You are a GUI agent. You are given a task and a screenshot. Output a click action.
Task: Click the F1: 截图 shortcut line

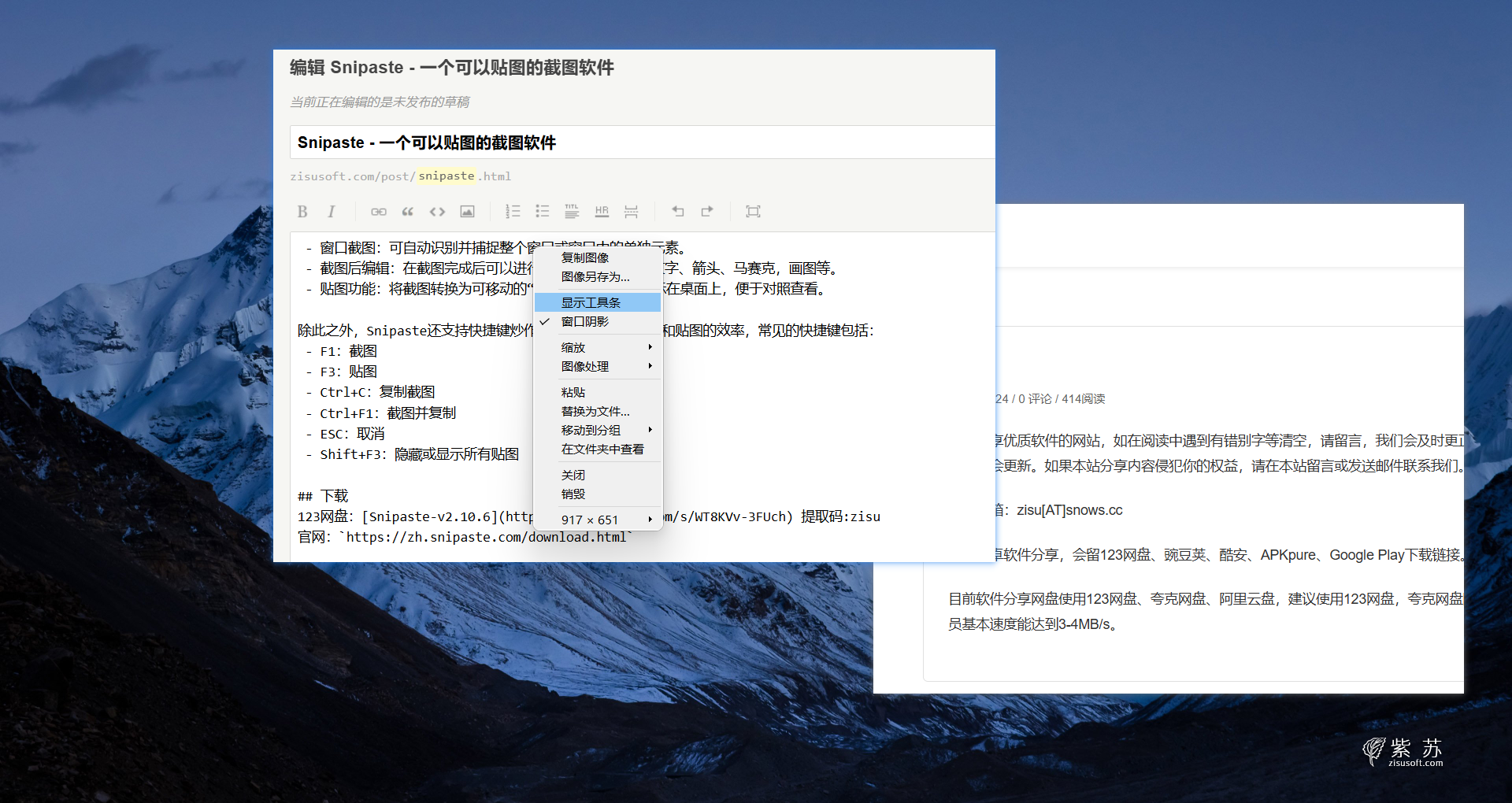(x=341, y=351)
